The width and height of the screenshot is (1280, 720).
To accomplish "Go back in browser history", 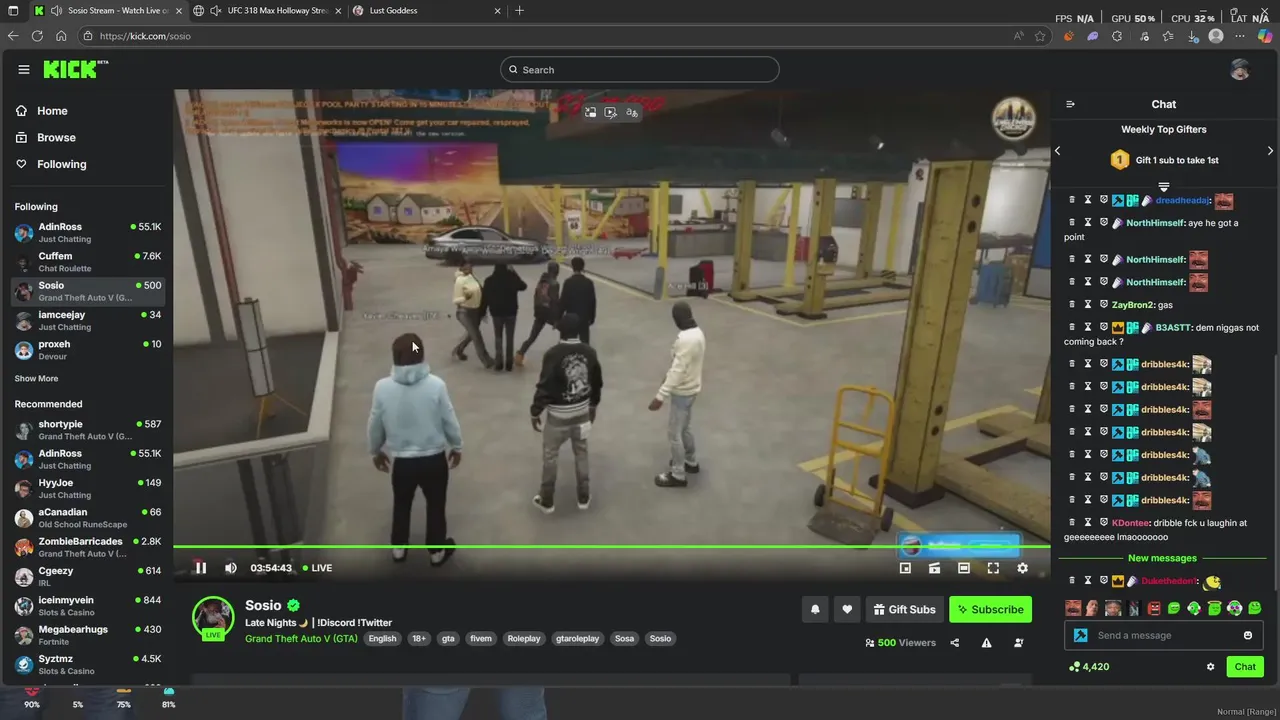I will pyautogui.click(x=13, y=36).
